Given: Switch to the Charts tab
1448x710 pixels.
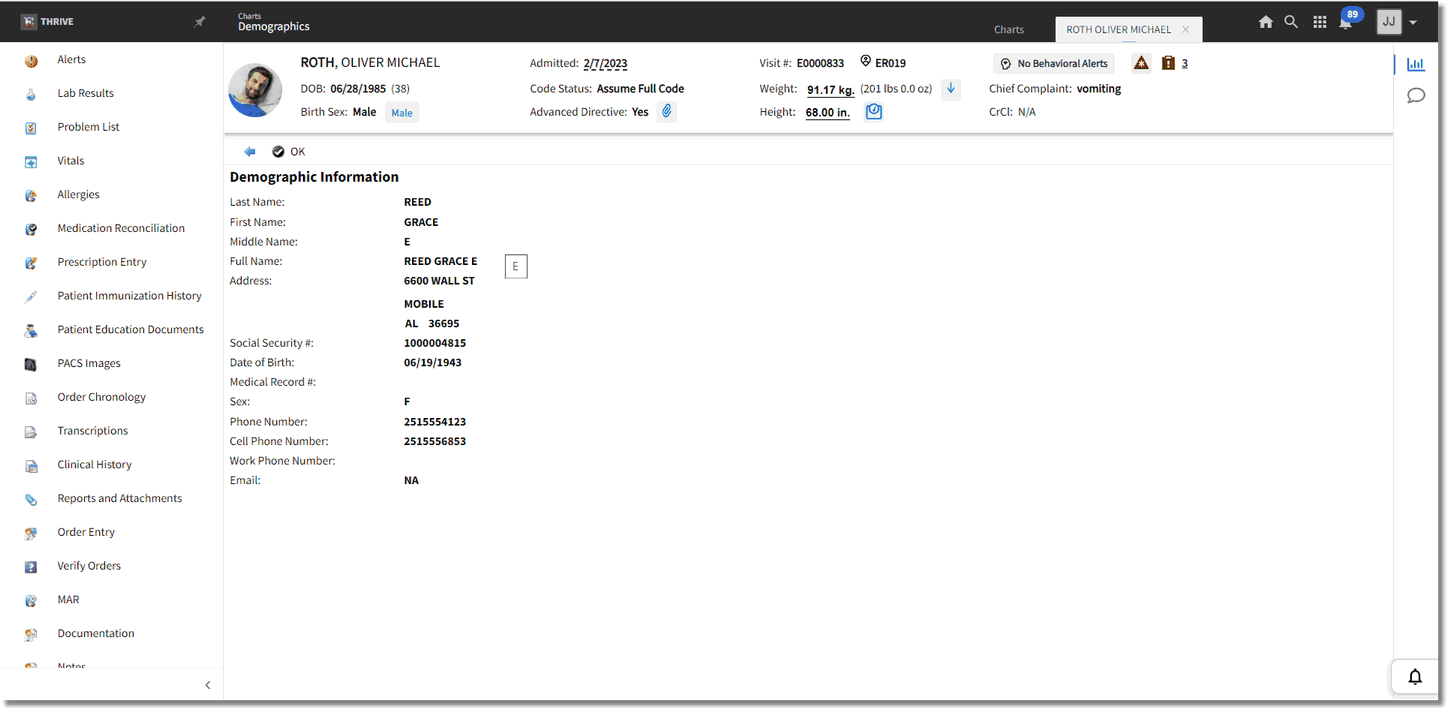Looking at the screenshot, I should 1008,29.
